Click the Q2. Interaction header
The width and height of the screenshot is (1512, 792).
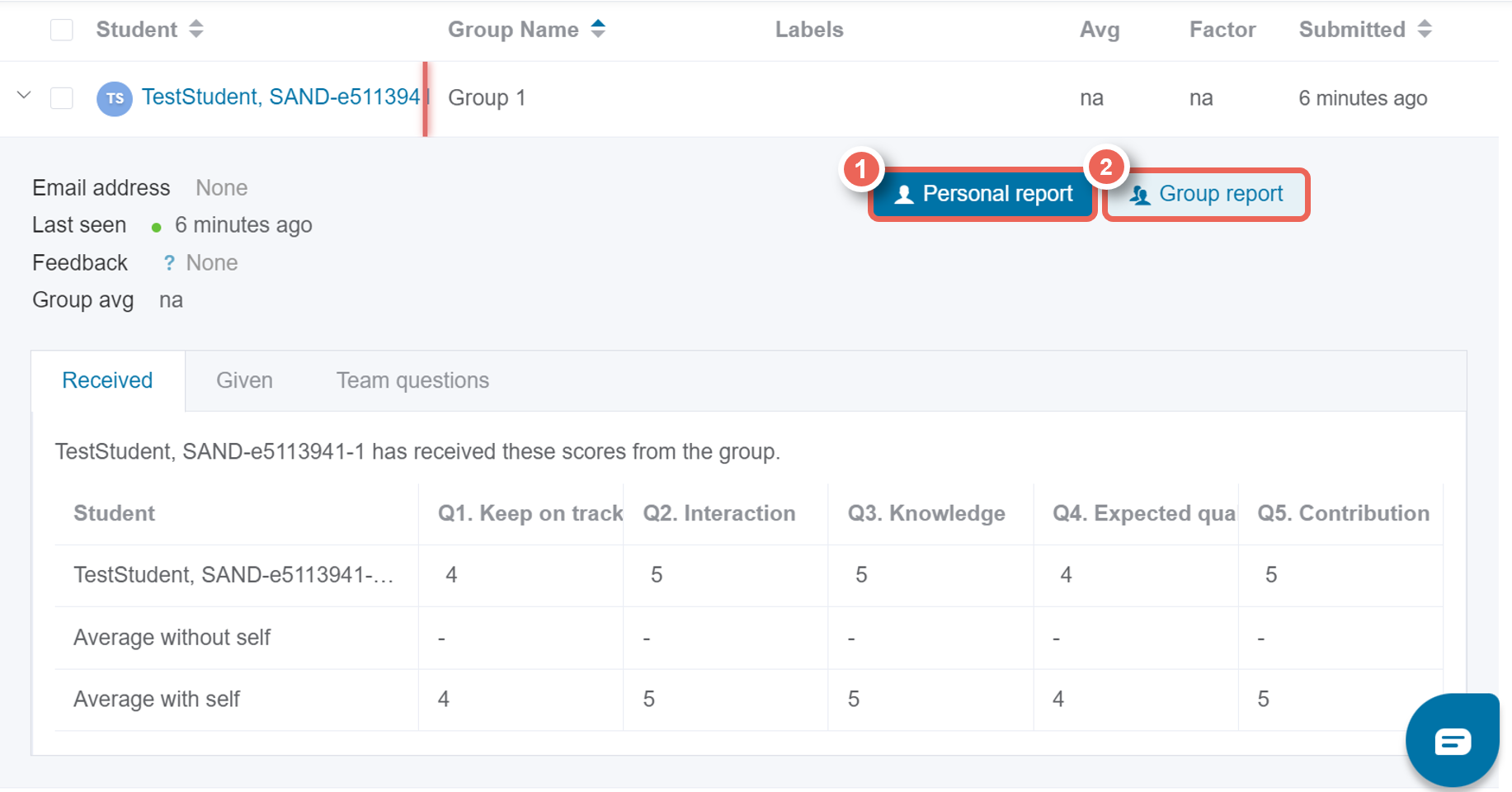(719, 513)
